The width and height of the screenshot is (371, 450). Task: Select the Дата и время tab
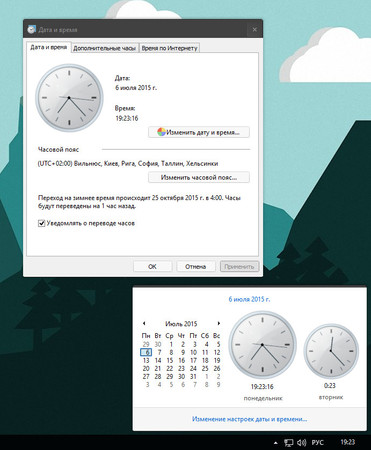click(x=49, y=47)
